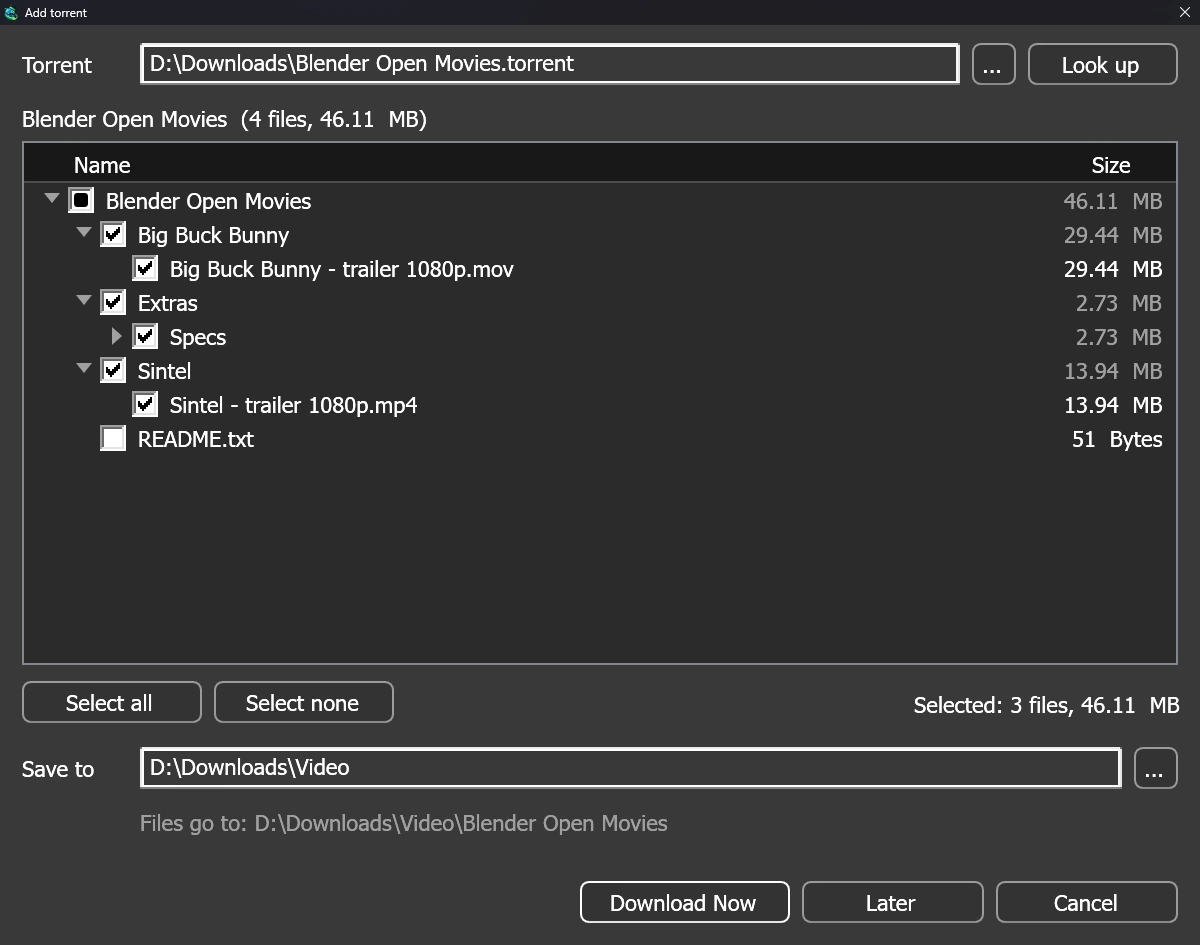Viewport: 1200px width, 945px height.
Task: Click the Look up button
Action: point(1102,65)
